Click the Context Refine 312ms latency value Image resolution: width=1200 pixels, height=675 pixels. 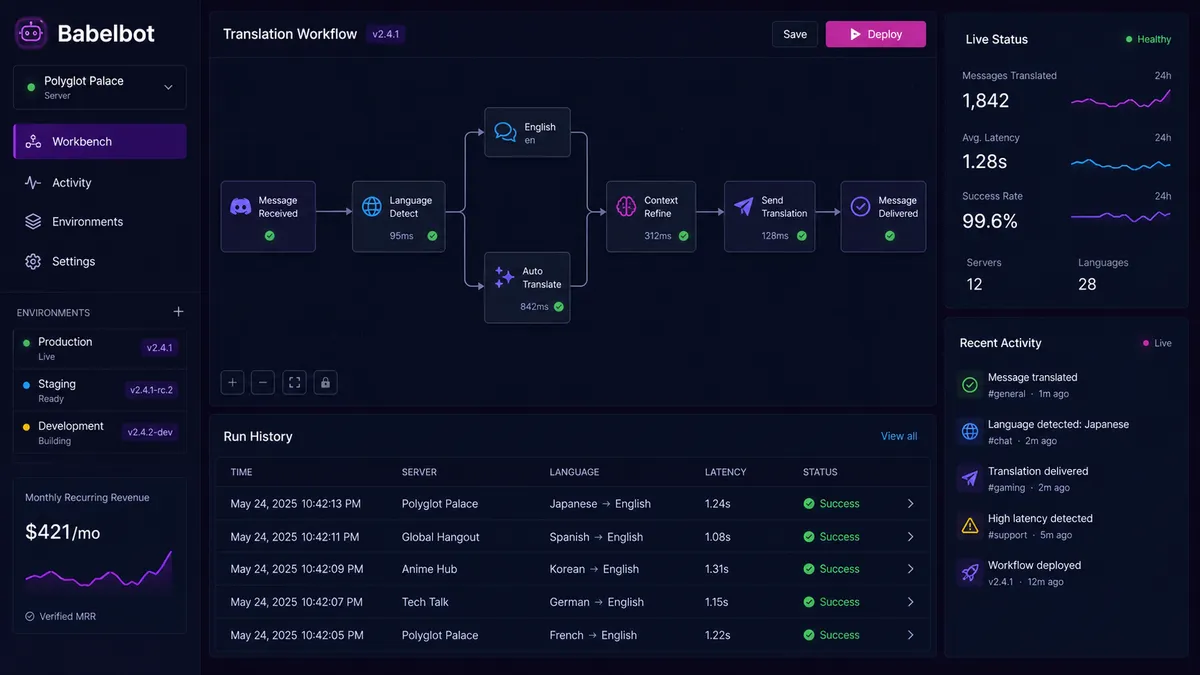click(658, 236)
